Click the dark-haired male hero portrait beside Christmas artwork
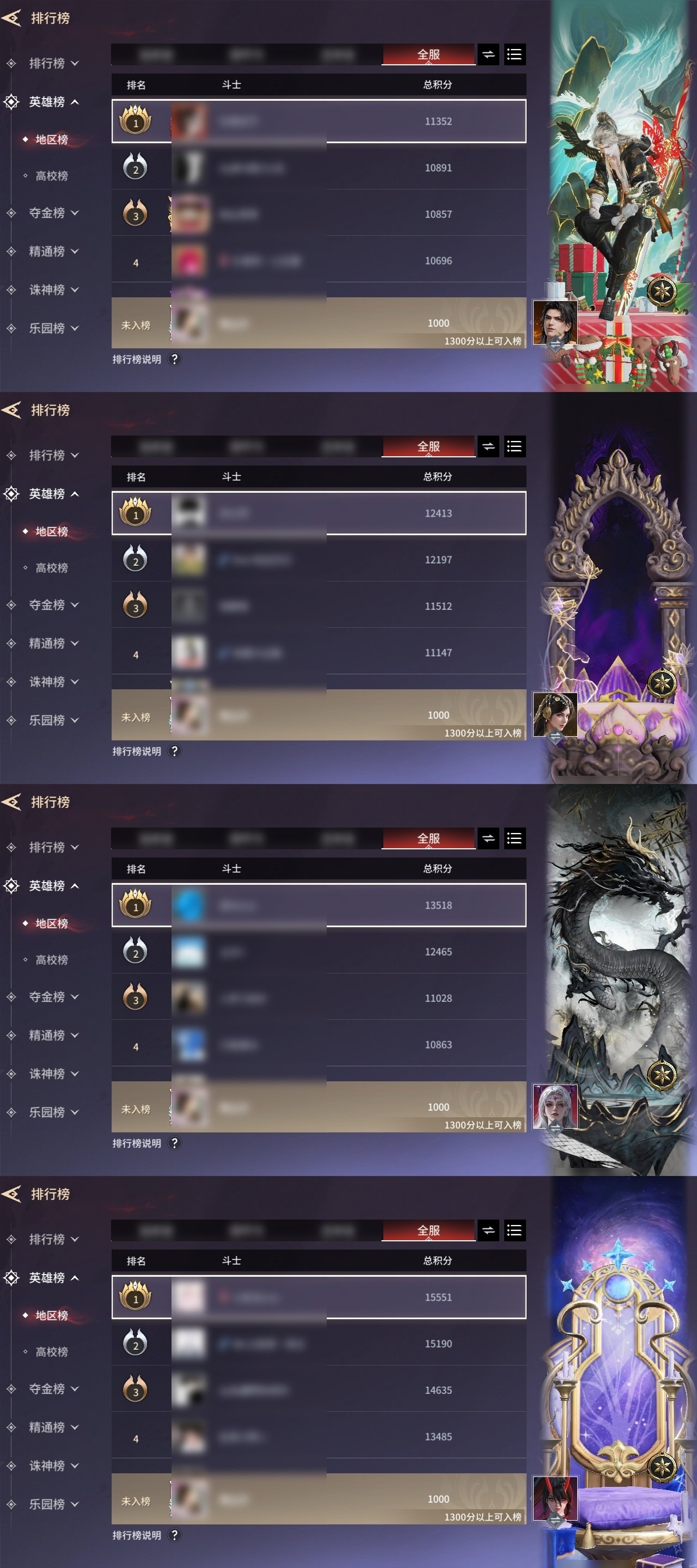 coord(554,323)
